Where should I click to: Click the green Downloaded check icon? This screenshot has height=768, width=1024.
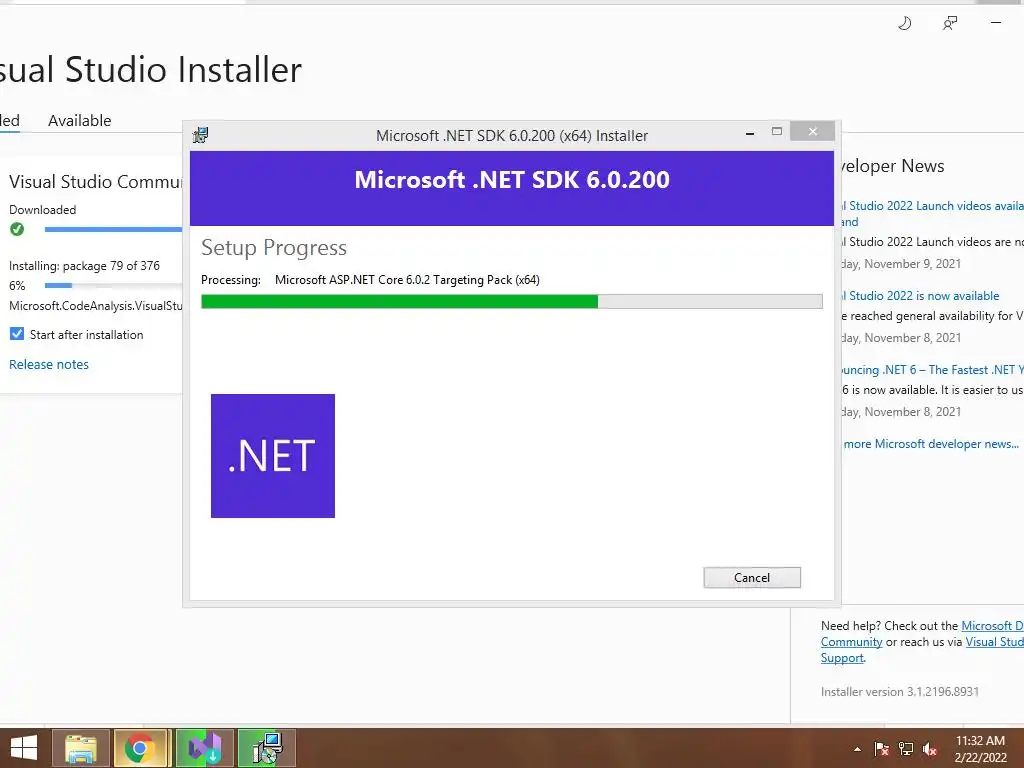tap(17, 229)
